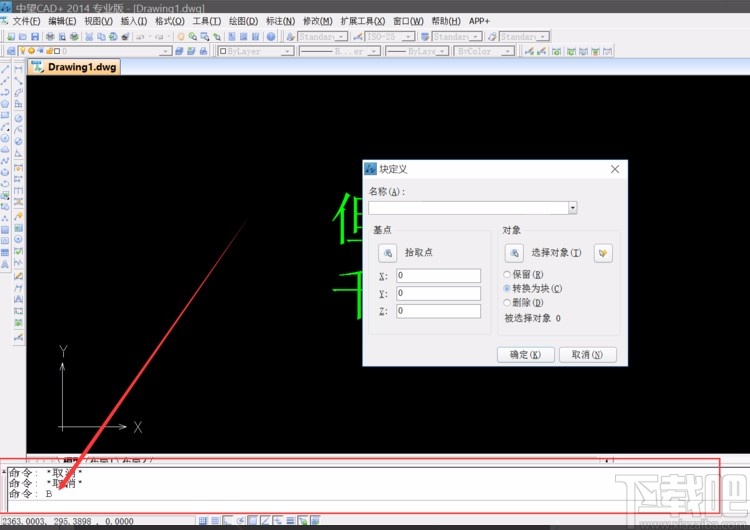
Task: Select the Rectangle tool in draw toolbar
Action: (x=5, y=115)
